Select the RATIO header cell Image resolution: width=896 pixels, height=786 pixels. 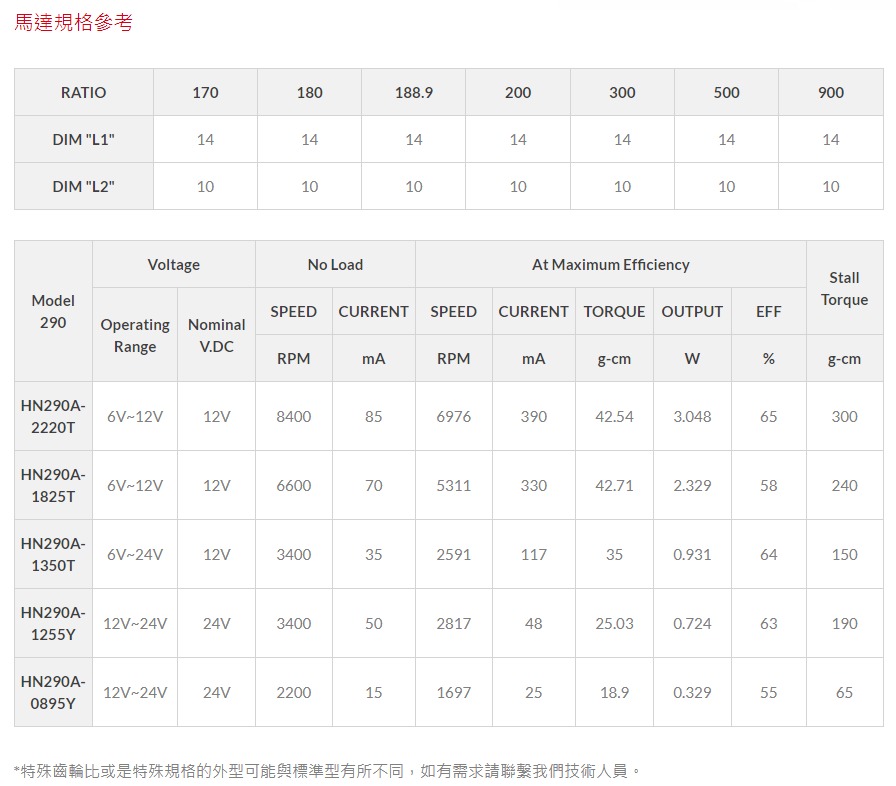click(x=83, y=92)
